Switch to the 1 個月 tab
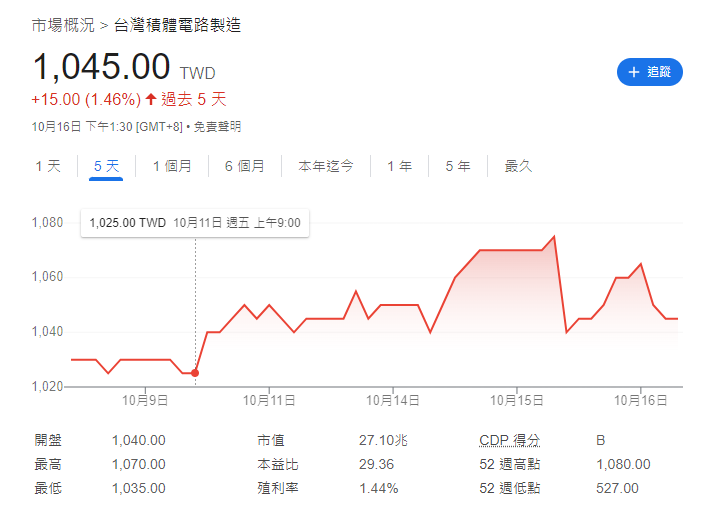The image size is (722, 510). coord(172,166)
